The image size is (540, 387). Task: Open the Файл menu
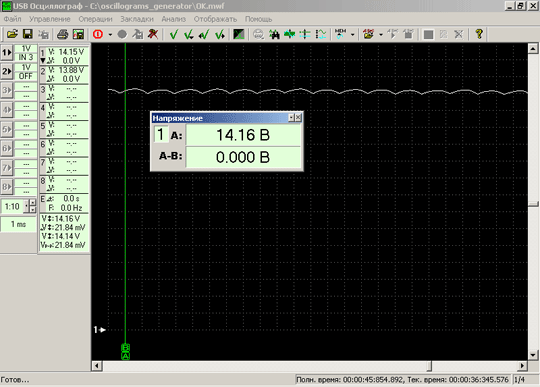(12, 19)
